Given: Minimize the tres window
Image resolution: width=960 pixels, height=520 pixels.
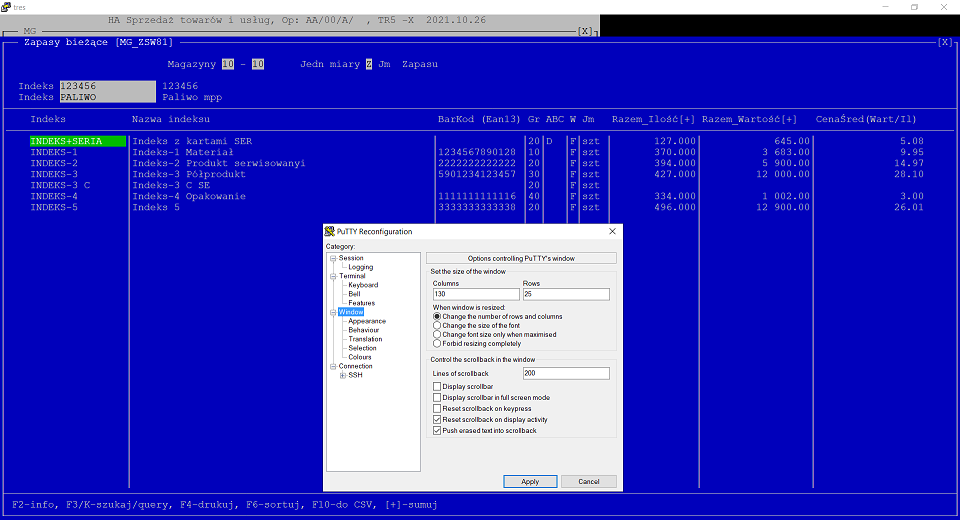Looking at the screenshot, I should [885, 7].
